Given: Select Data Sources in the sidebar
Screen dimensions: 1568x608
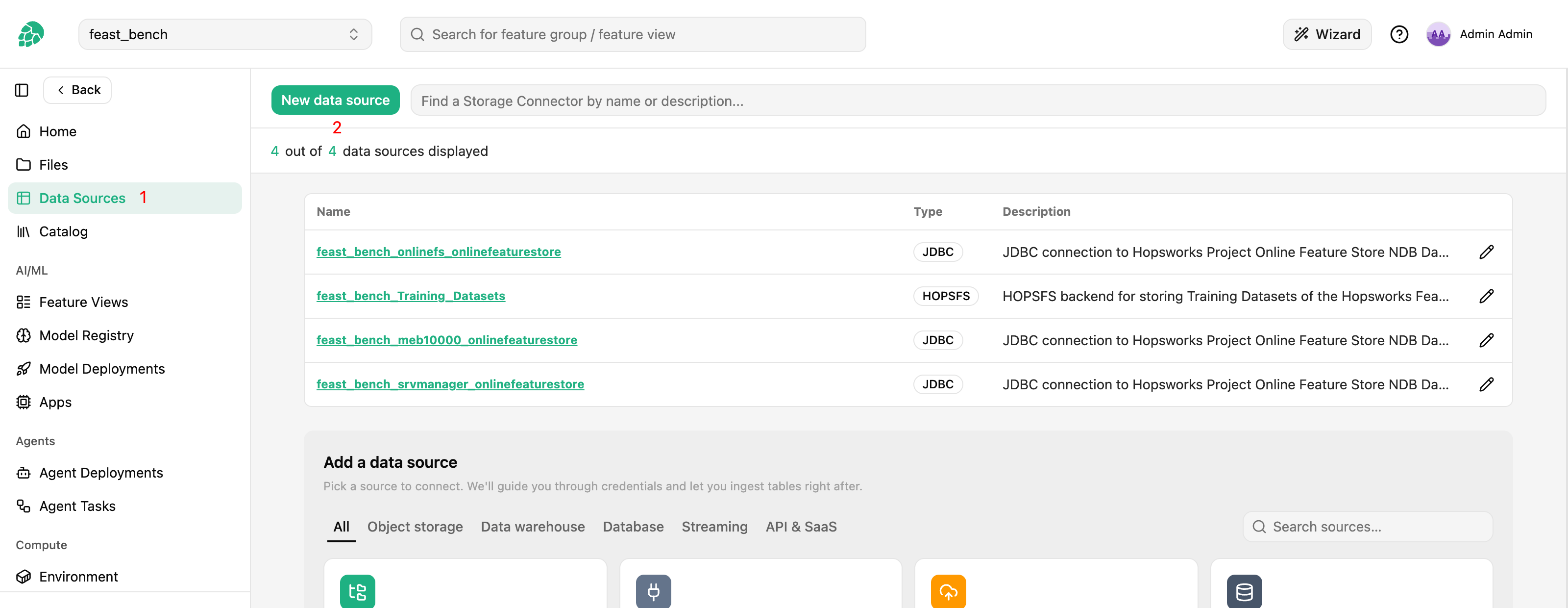Looking at the screenshot, I should click(x=125, y=198).
